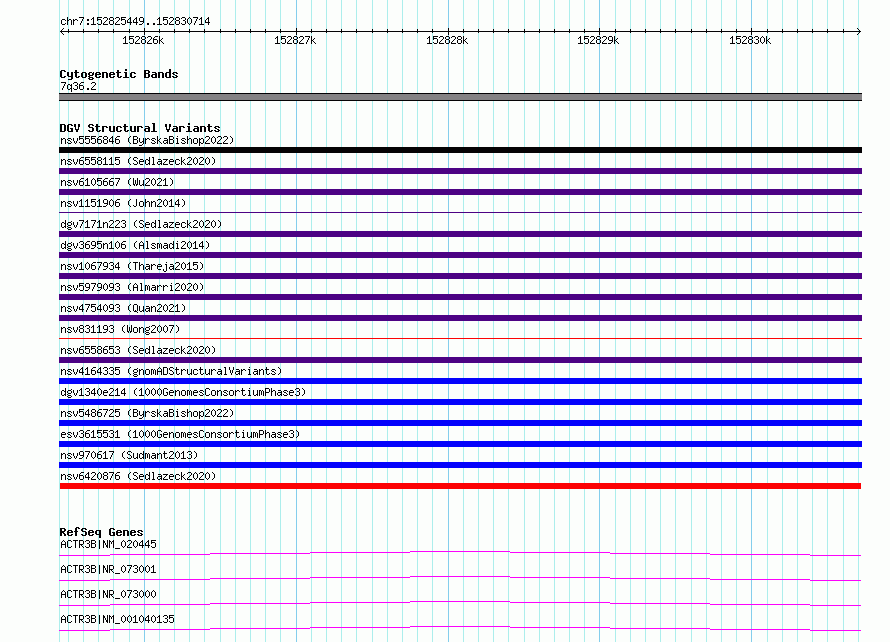Image resolution: width=890 pixels, height=642 pixels.
Task: Select the thick red nsv6420876 variant bar
Action: coord(460,486)
